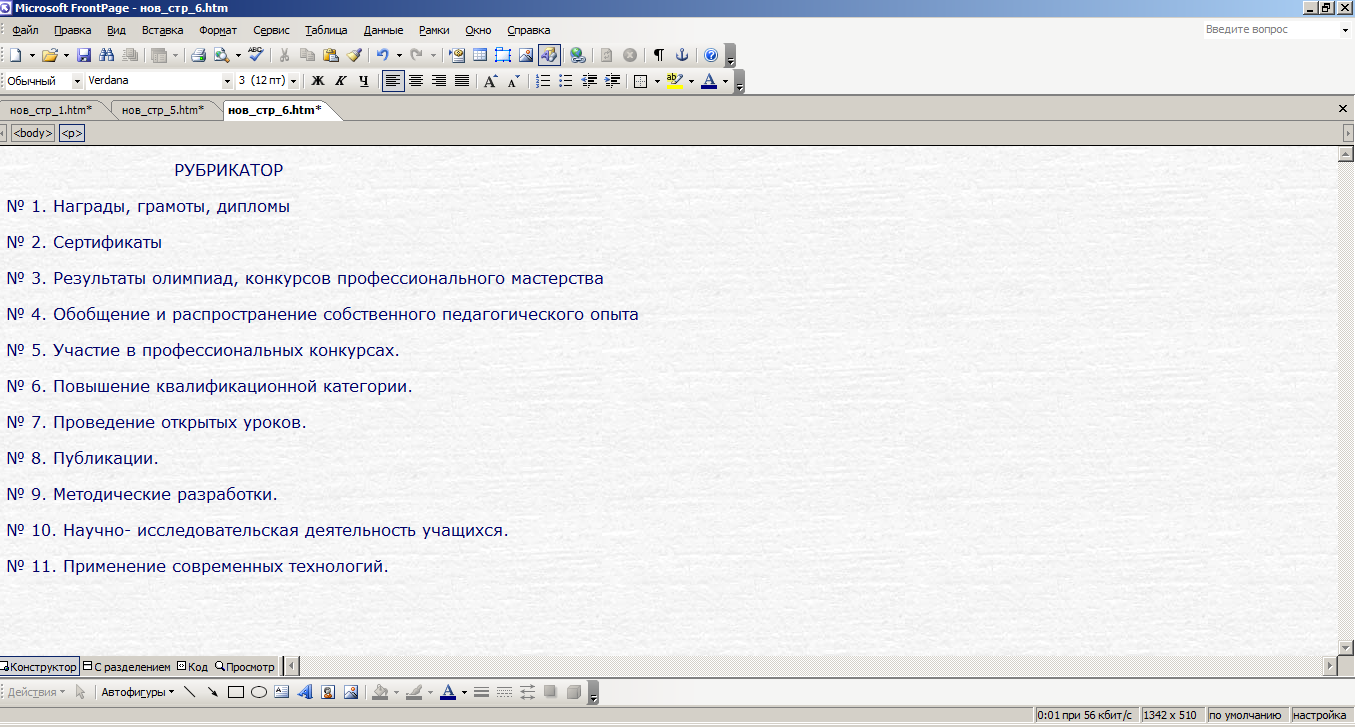Toggle Bold (Ж) formatting
Image resolution: width=1355 pixels, height=727 pixels.
318,81
